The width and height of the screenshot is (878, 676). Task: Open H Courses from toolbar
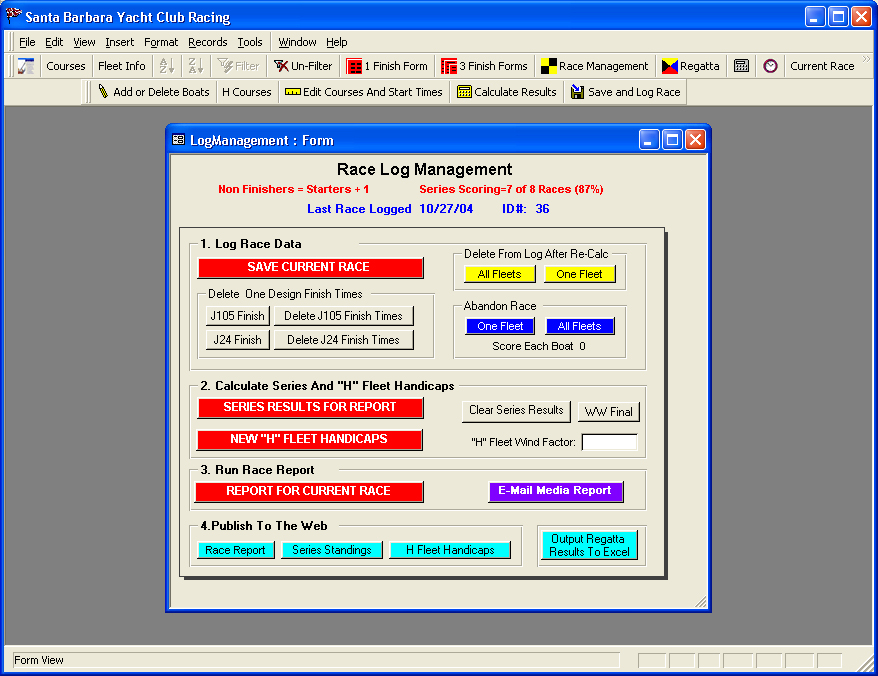(x=246, y=92)
